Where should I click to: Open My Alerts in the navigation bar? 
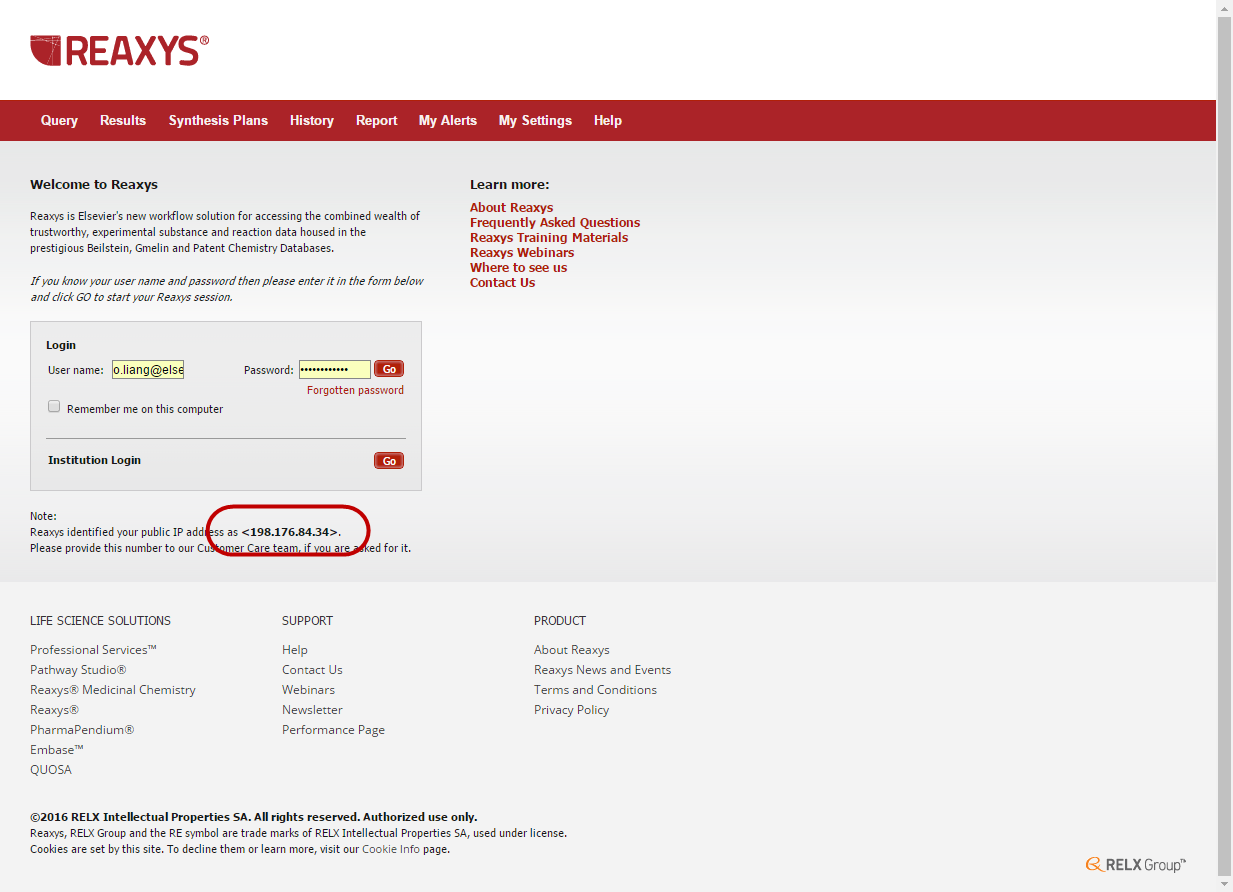click(448, 120)
